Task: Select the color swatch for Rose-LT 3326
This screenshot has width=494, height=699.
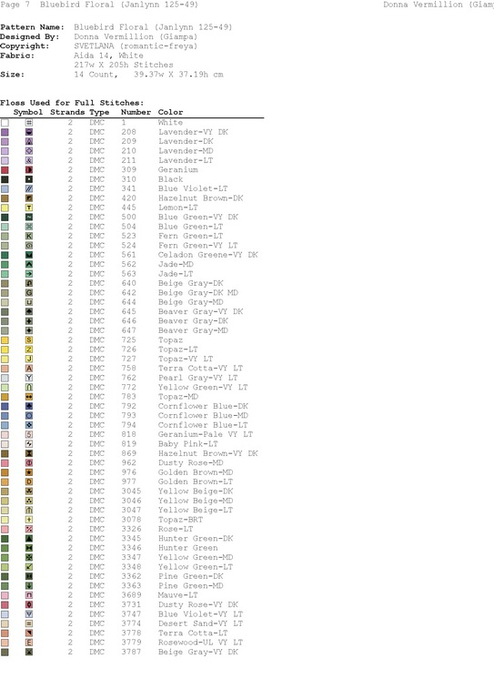Action: (x=5, y=529)
